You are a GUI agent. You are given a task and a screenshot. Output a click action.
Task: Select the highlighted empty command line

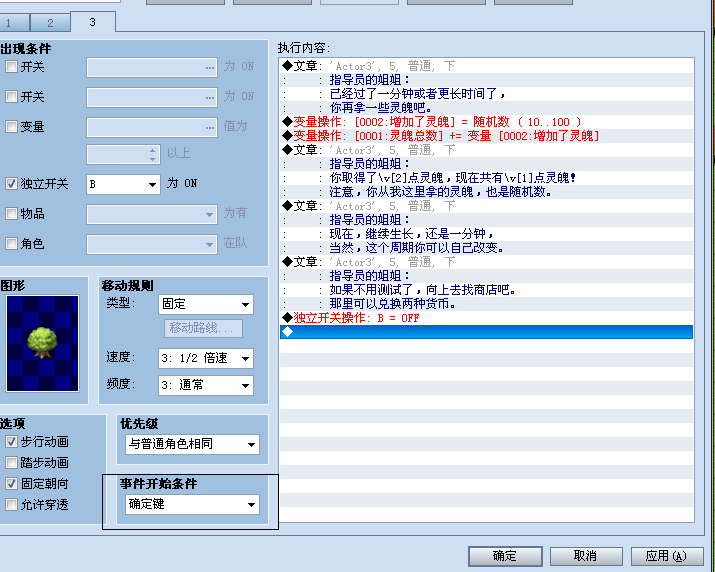(x=487, y=332)
